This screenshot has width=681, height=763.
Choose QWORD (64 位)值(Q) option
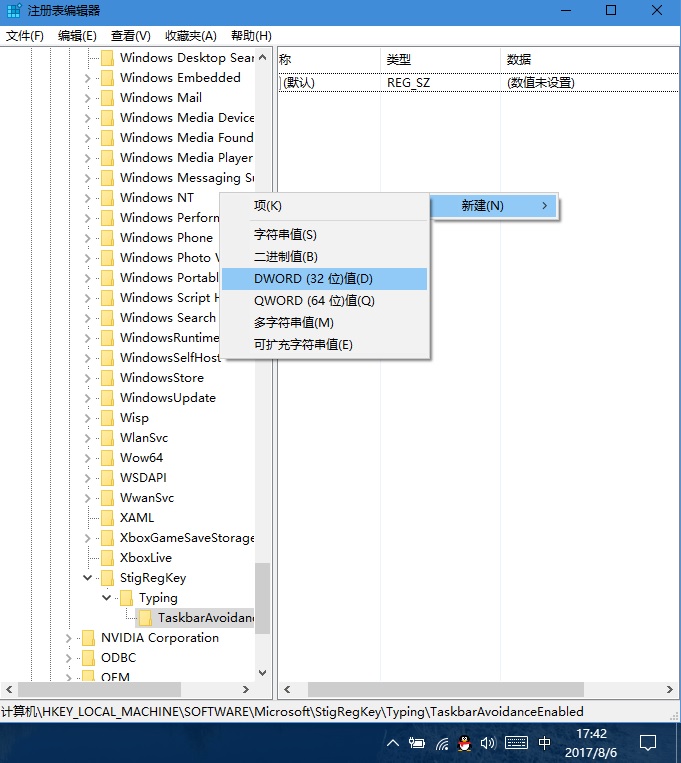click(325, 301)
